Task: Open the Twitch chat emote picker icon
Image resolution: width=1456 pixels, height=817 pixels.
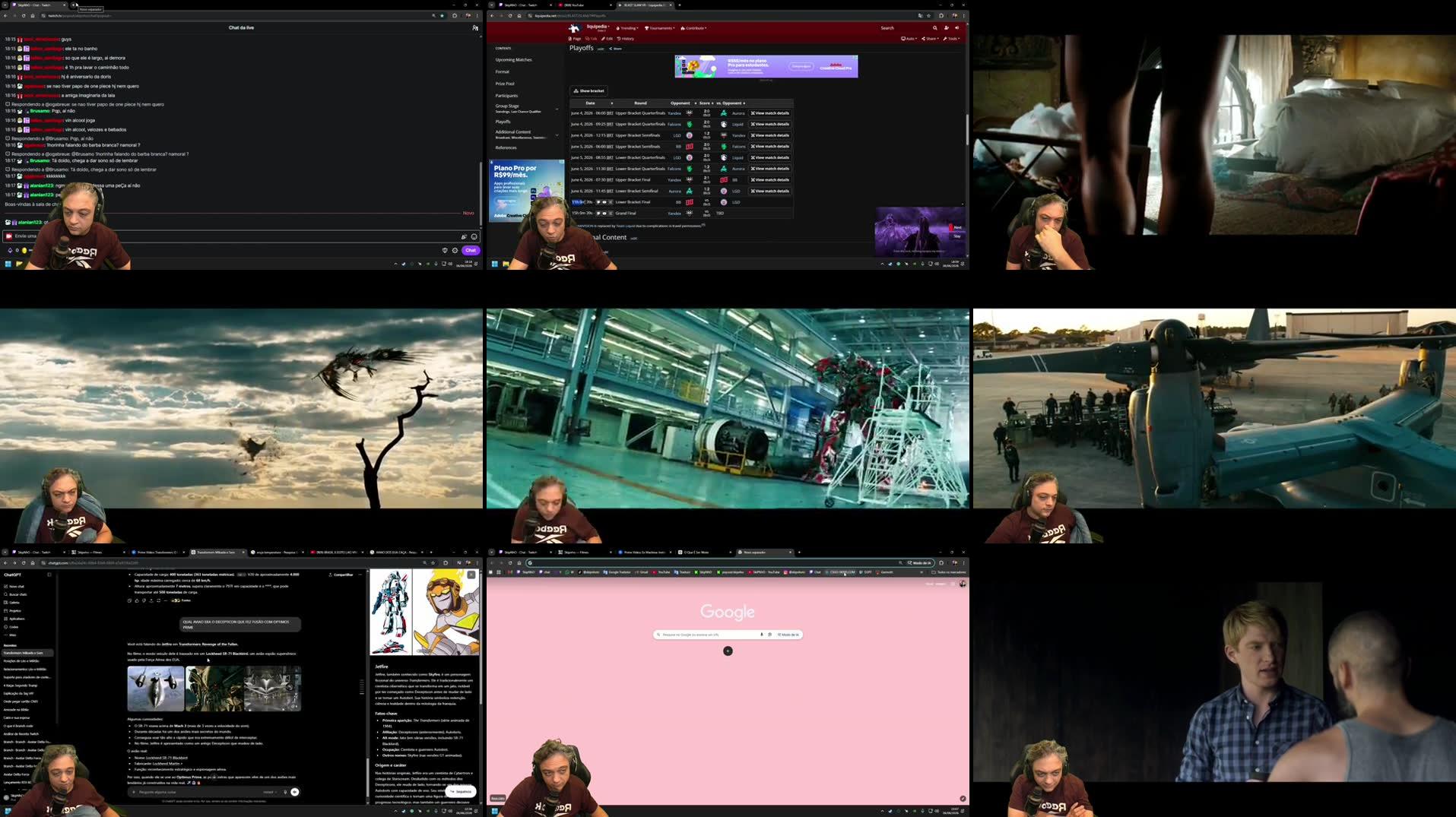Action: [x=474, y=236]
